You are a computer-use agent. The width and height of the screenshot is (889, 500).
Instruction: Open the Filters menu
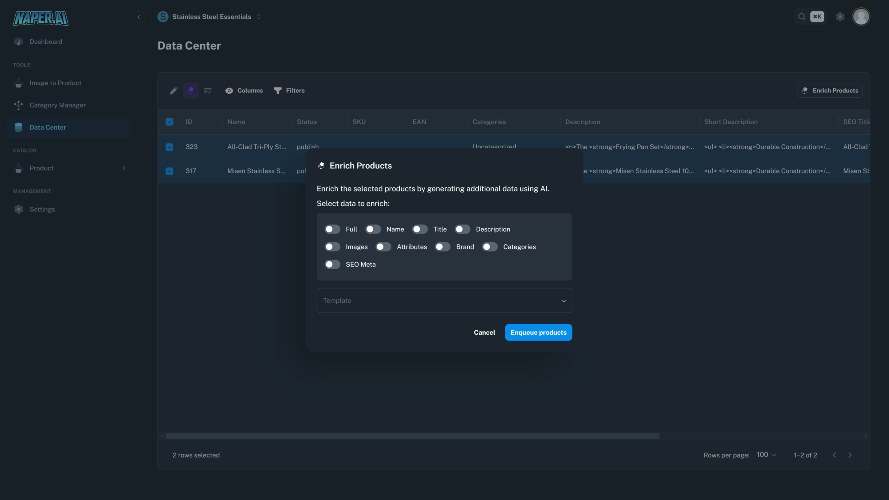click(x=289, y=91)
